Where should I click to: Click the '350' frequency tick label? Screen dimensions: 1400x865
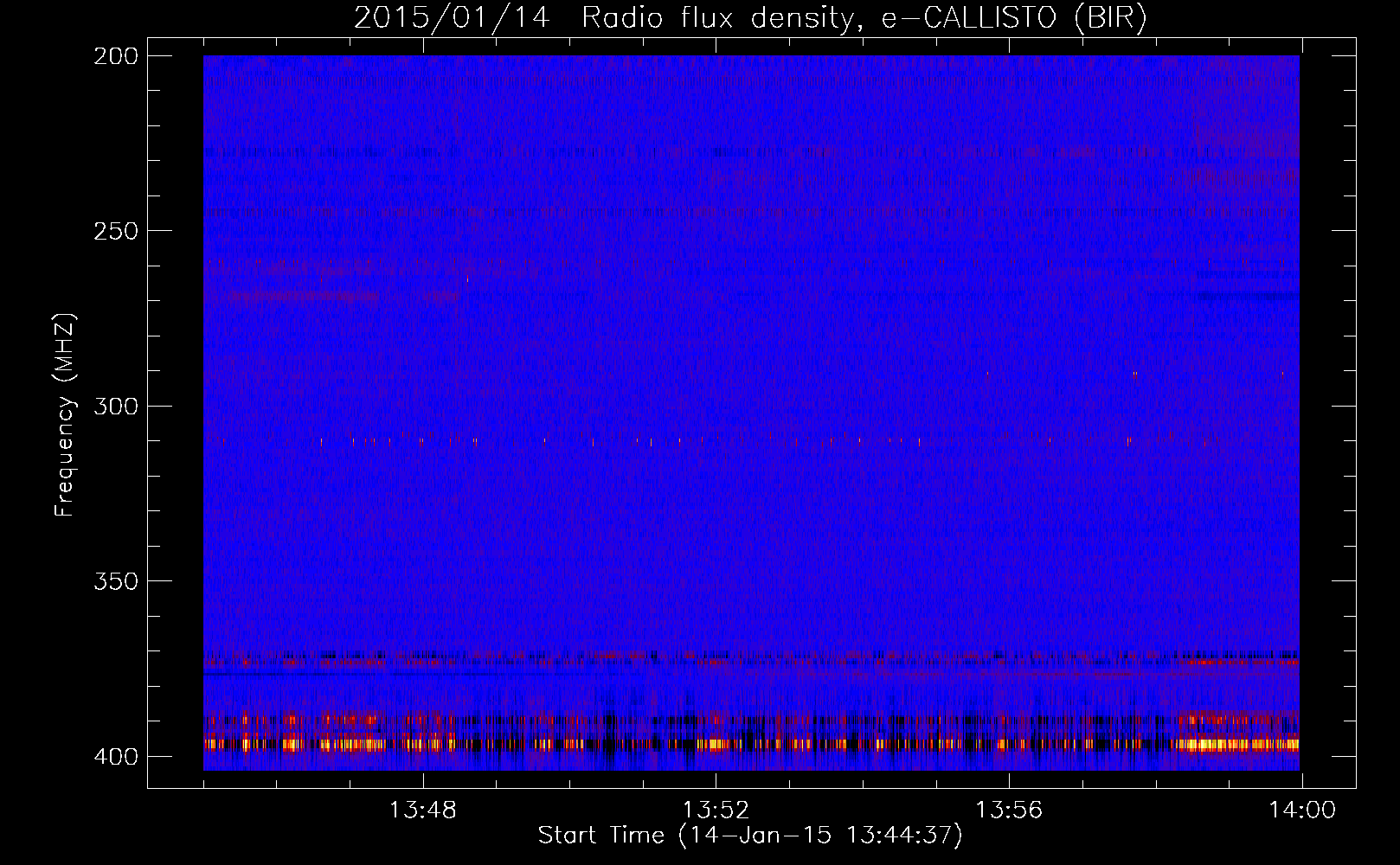tap(116, 580)
